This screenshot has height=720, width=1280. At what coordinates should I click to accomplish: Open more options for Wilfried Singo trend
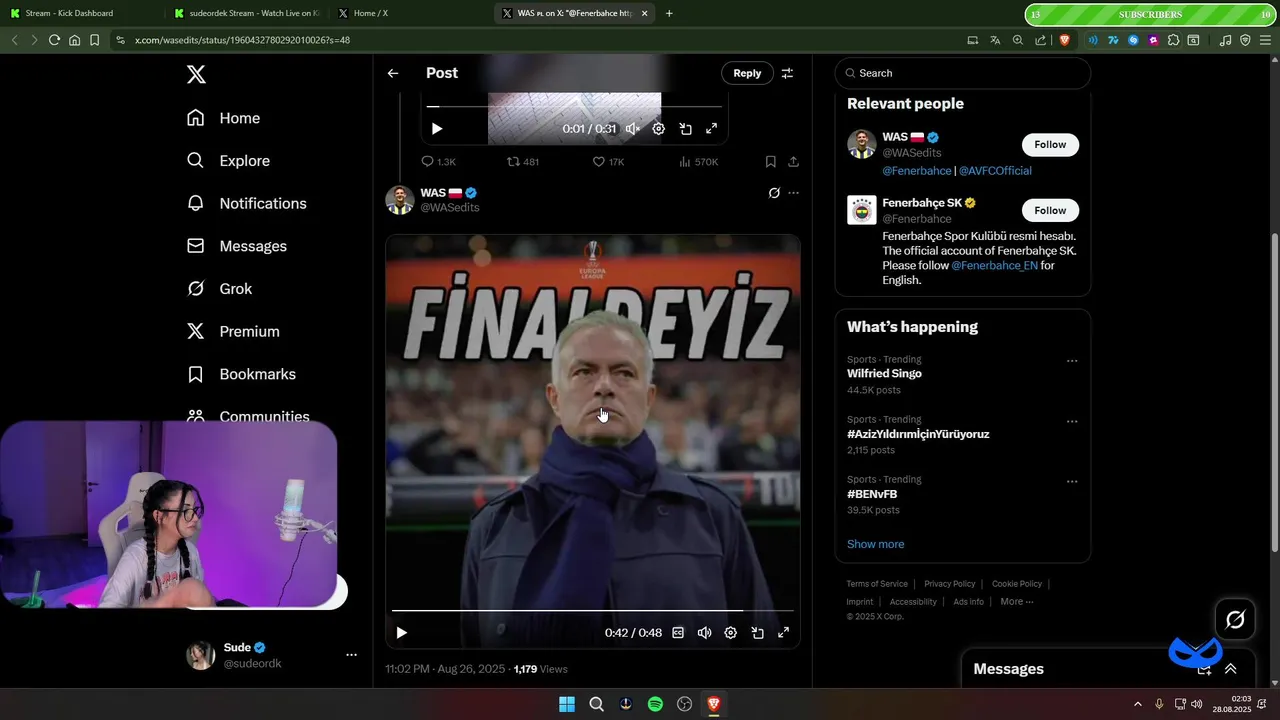click(1072, 361)
